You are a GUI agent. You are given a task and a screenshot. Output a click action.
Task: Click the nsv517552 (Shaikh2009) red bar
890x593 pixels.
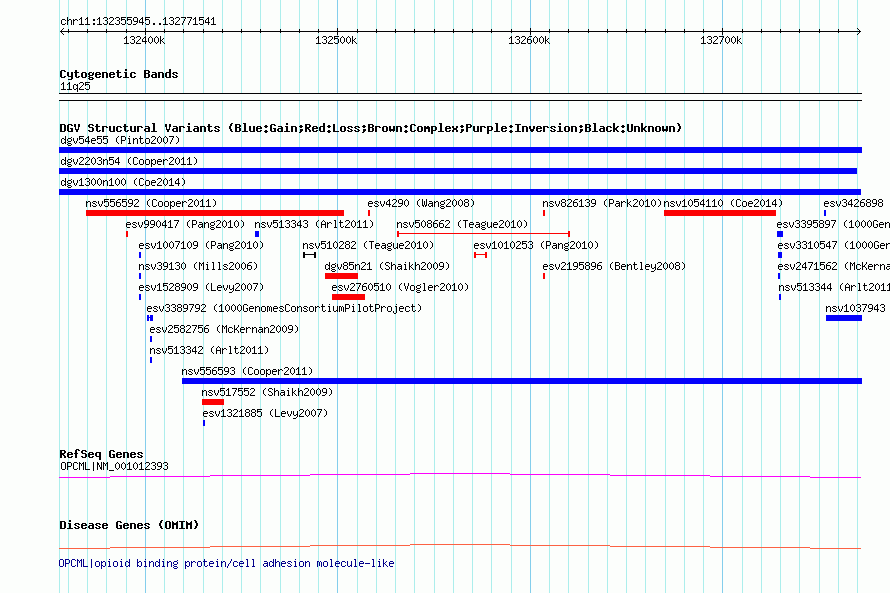coord(213,402)
